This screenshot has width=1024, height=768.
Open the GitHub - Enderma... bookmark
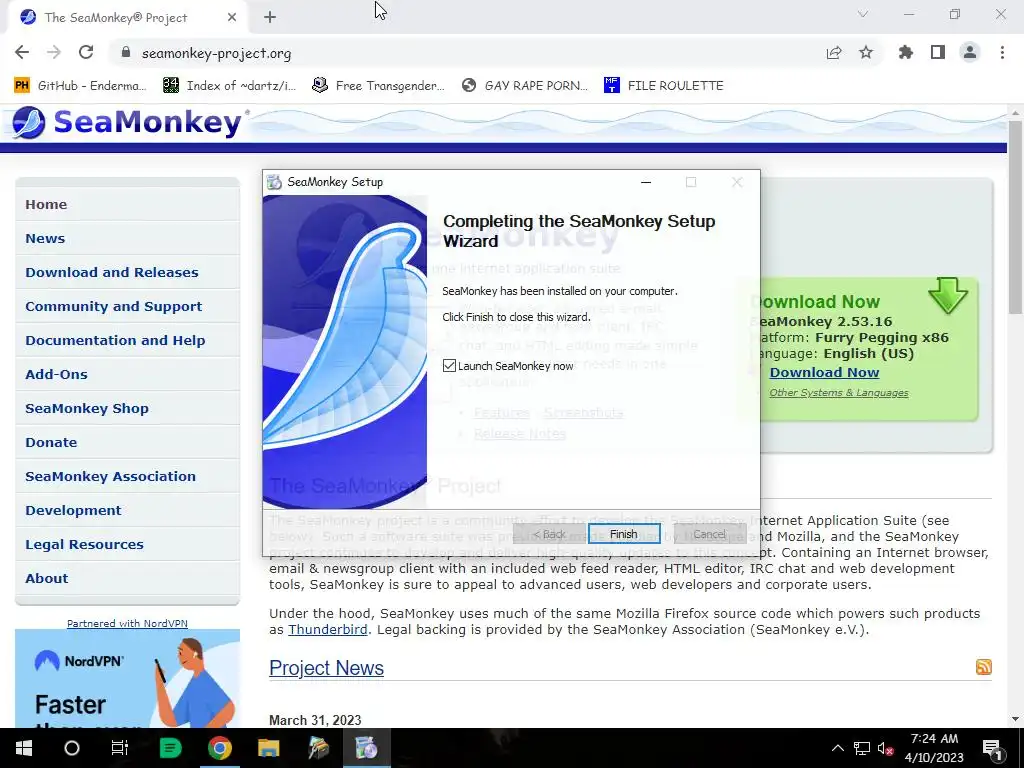(78, 86)
